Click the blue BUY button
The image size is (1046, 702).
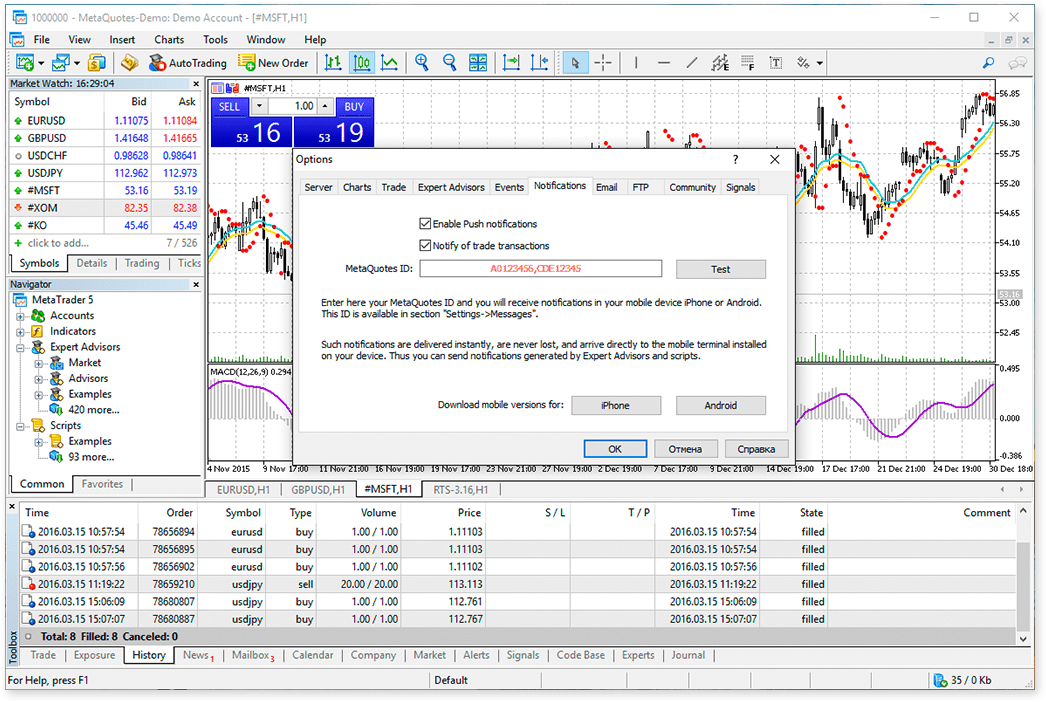click(x=354, y=106)
